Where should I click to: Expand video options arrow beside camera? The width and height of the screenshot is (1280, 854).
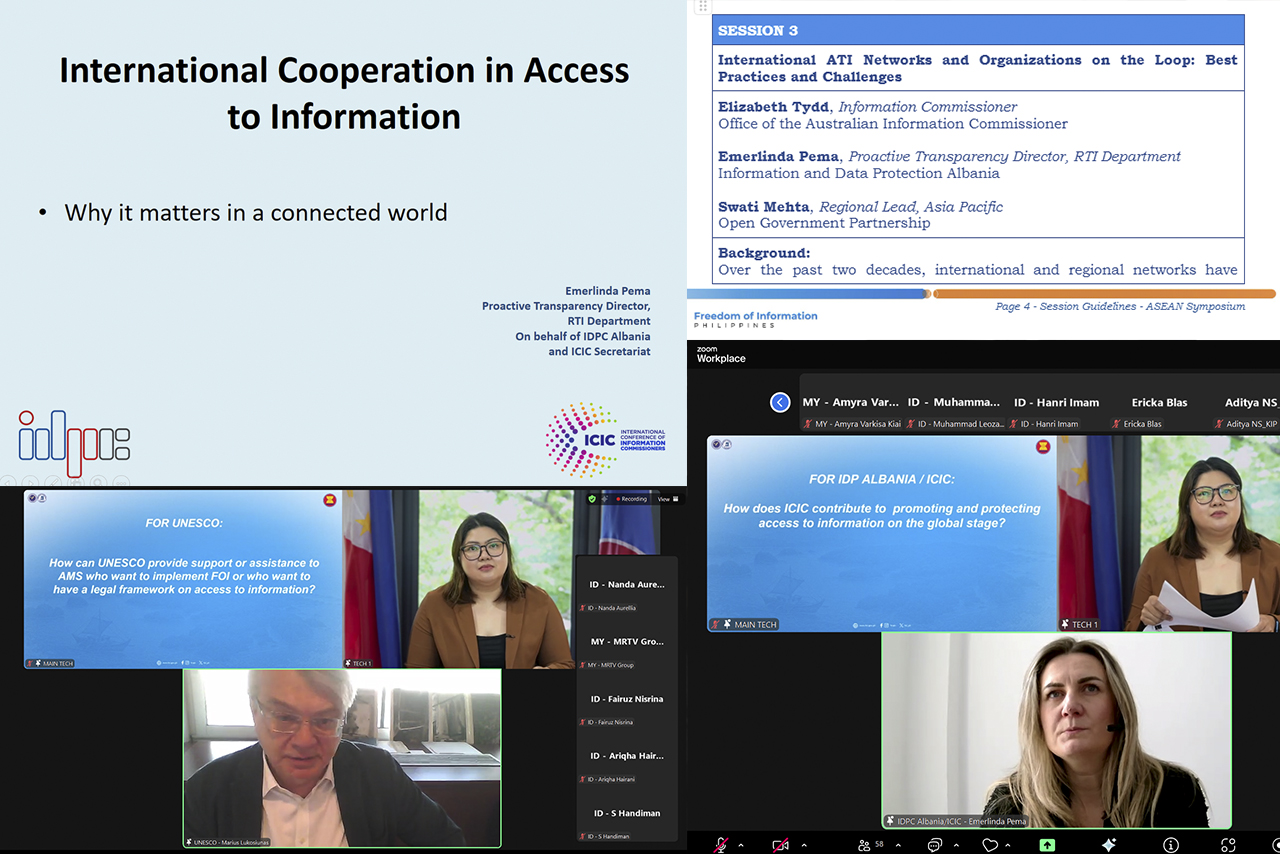point(804,845)
